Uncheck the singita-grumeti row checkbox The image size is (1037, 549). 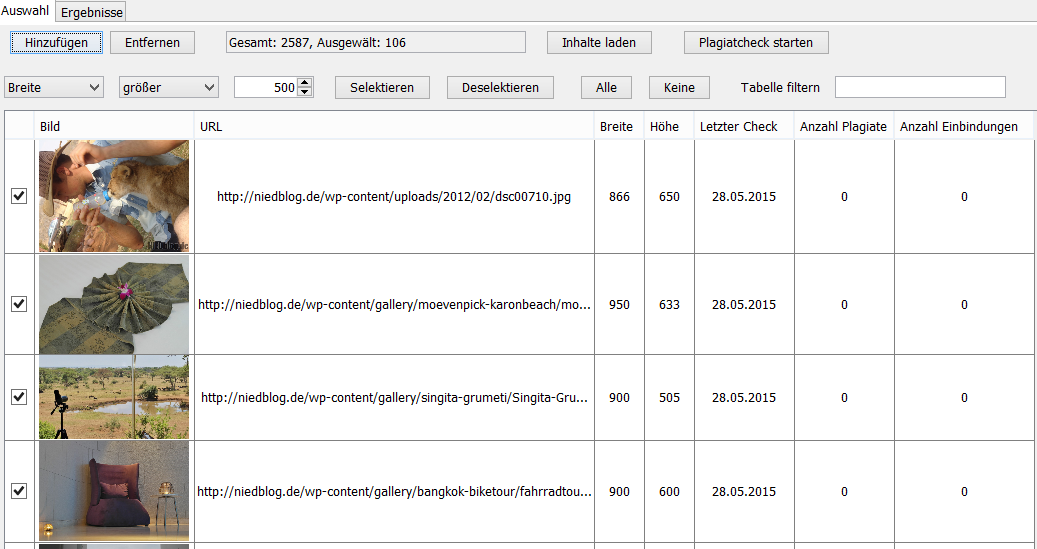[x=19, y=397]
